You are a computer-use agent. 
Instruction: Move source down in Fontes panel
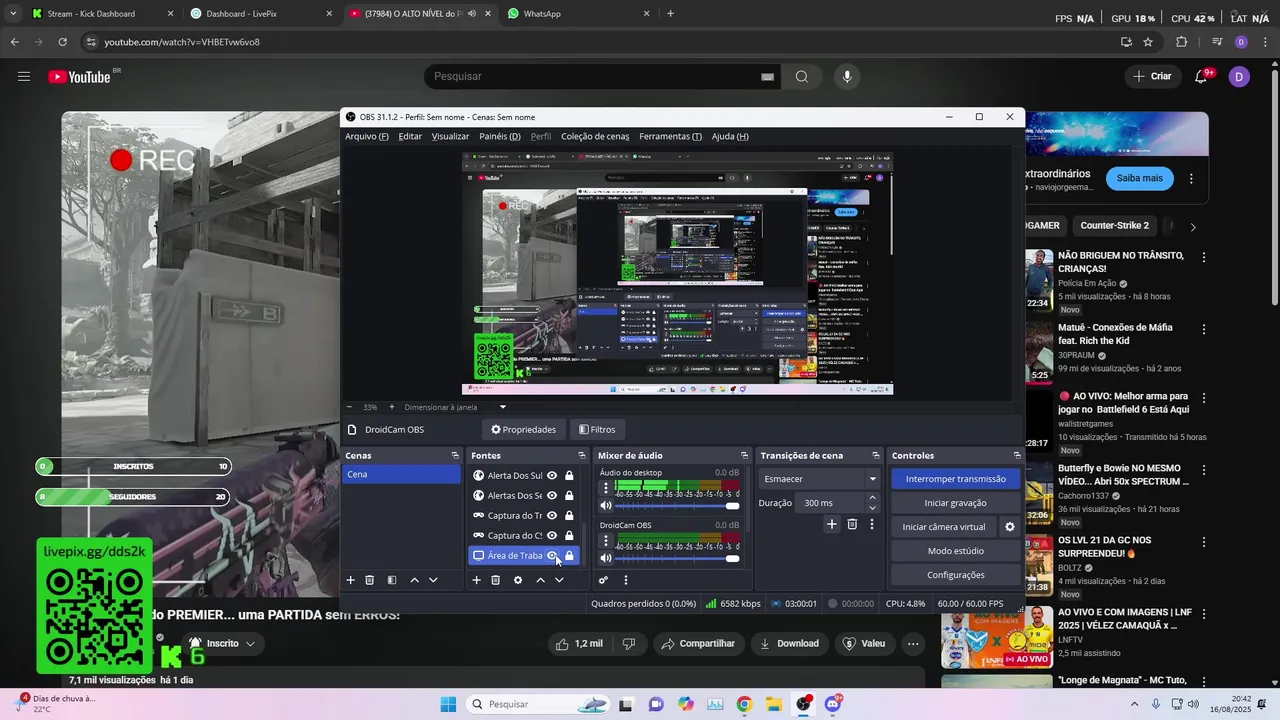(x=559, y=580)
